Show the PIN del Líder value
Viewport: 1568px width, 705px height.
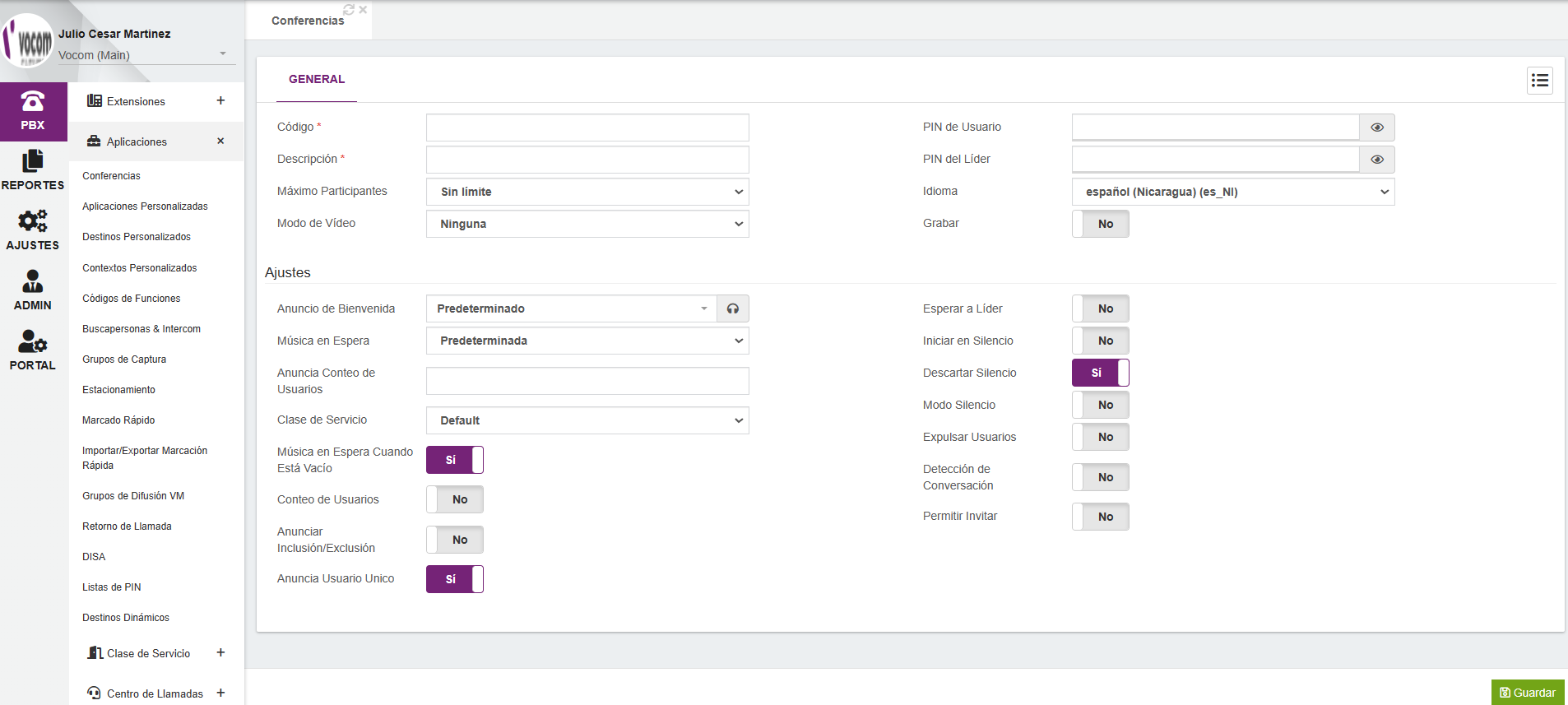(1377, 160)
